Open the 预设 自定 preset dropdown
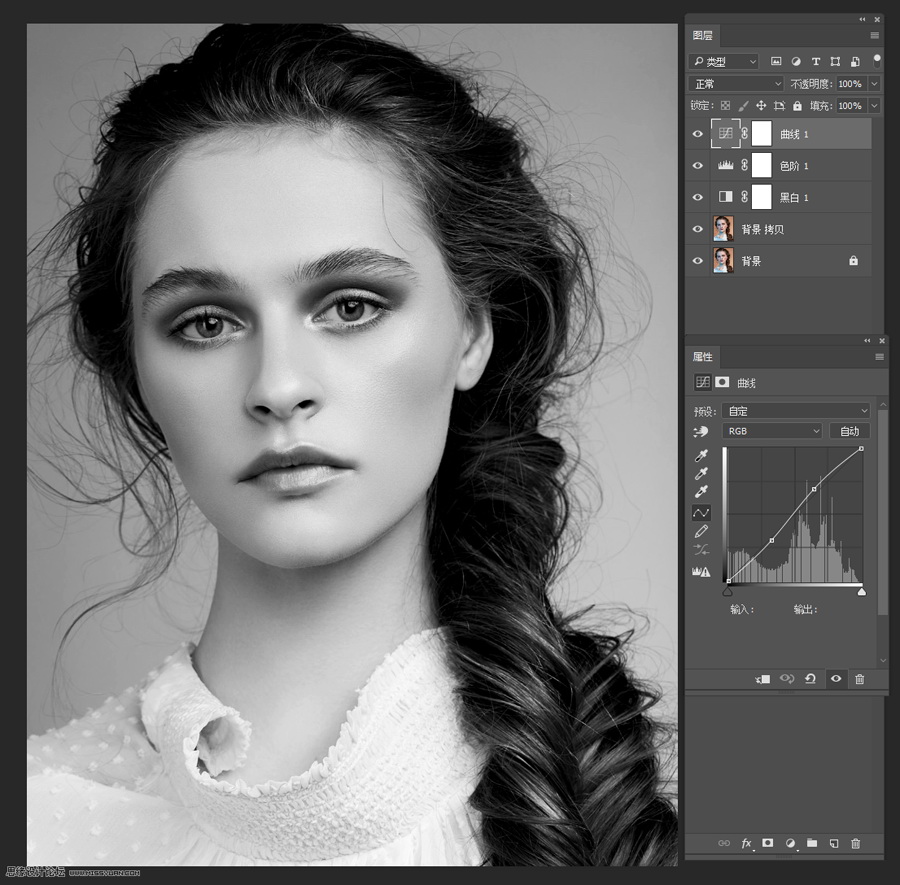 796,411
